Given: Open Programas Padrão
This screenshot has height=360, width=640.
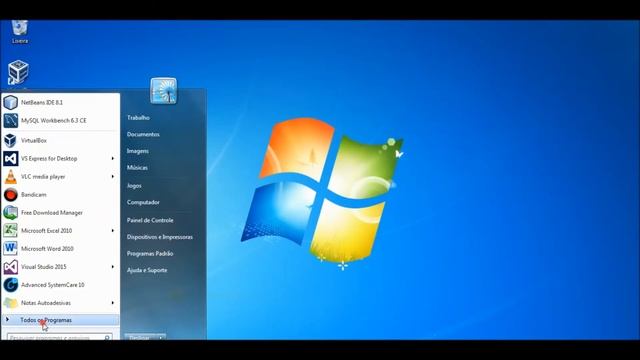Looking at the screenshot, I should pos(150,253).
